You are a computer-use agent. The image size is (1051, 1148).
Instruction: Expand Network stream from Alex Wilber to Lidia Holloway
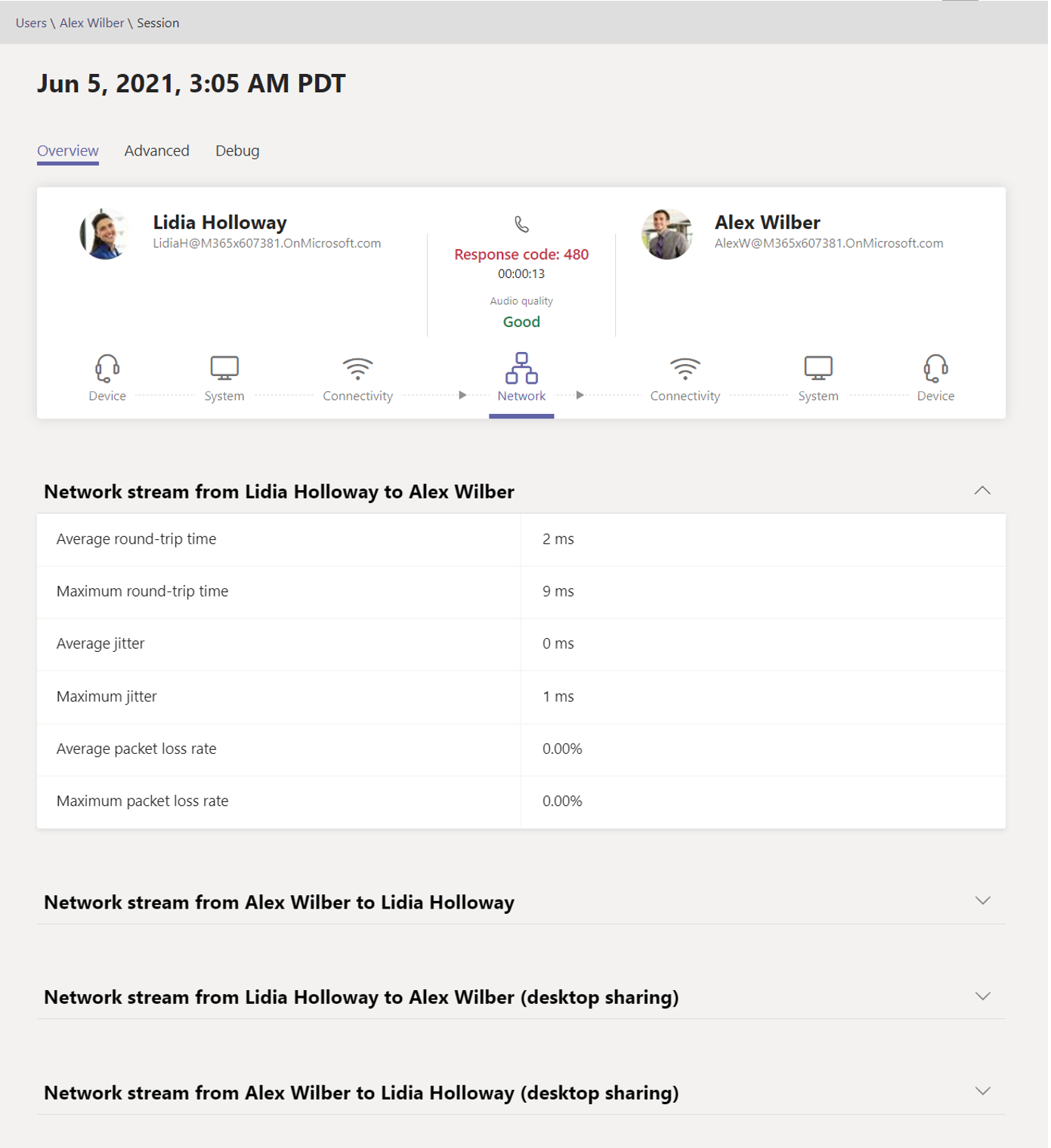(x=981, y=900)
